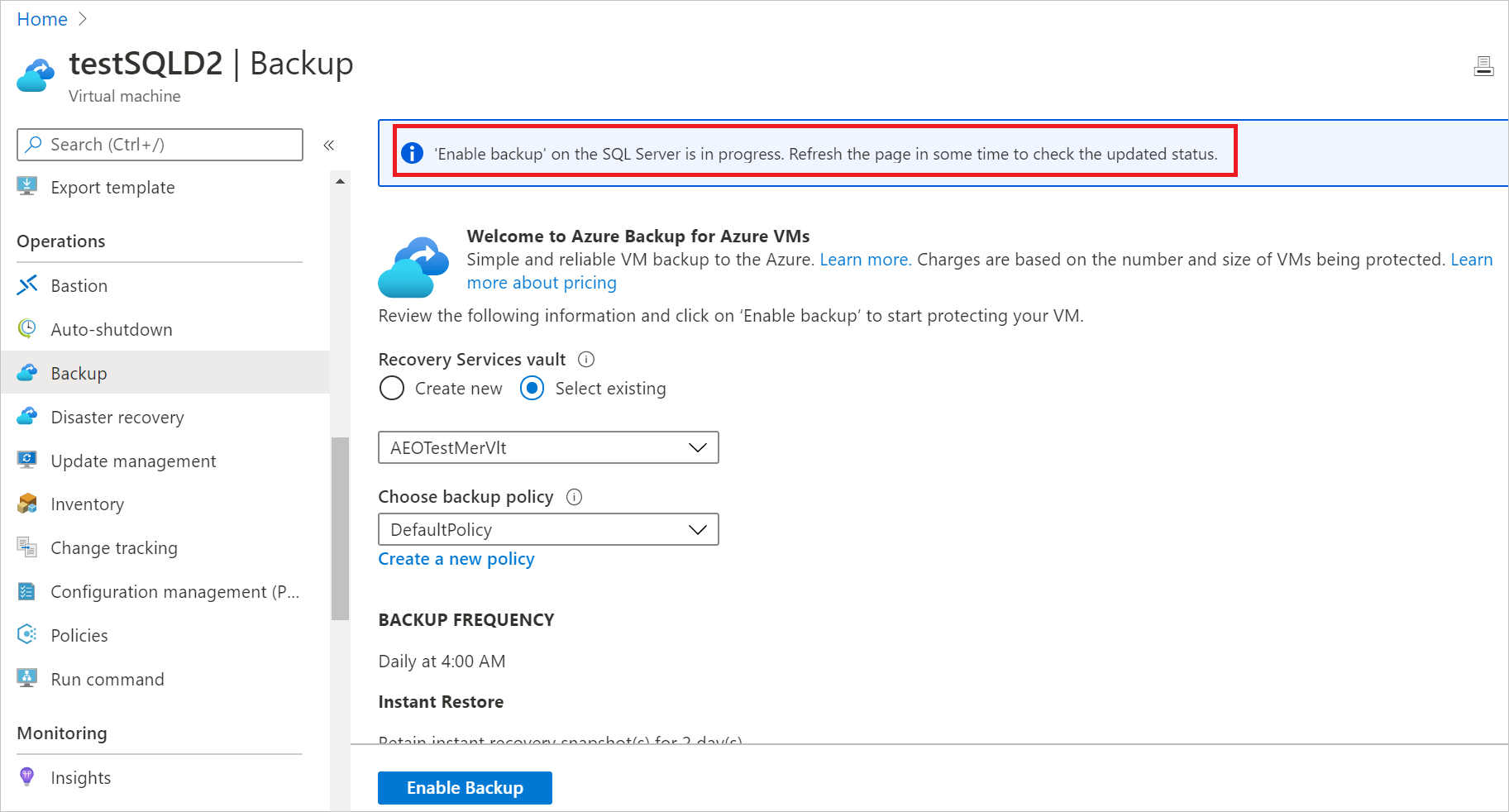Select the Create new vault radio button

pos(391,388)
